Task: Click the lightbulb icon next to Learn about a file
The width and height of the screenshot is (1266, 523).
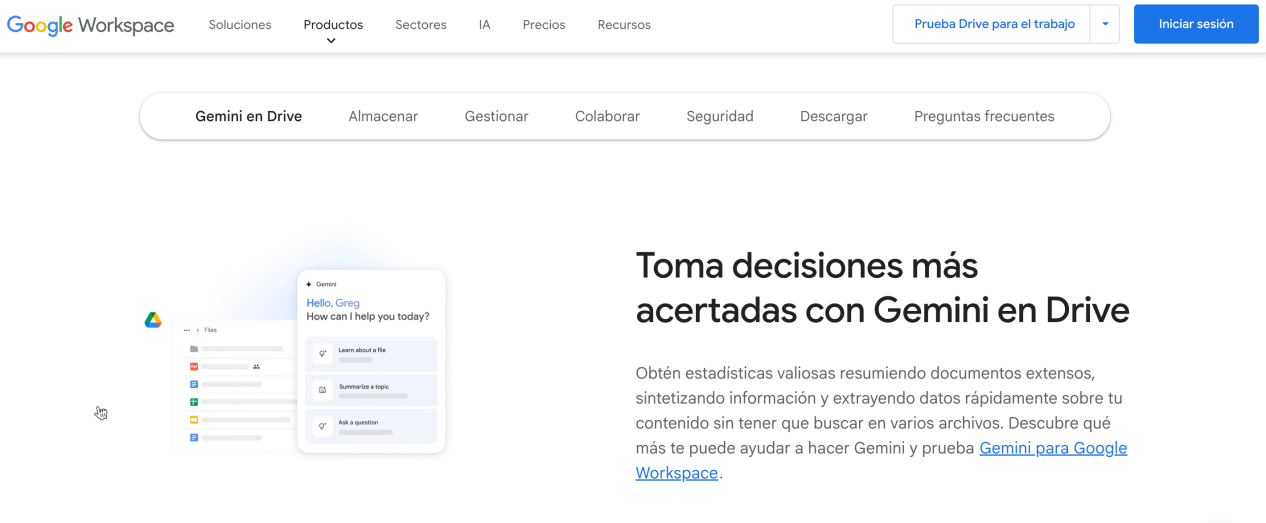Action: pyautogui.click(x=322, y=353)
